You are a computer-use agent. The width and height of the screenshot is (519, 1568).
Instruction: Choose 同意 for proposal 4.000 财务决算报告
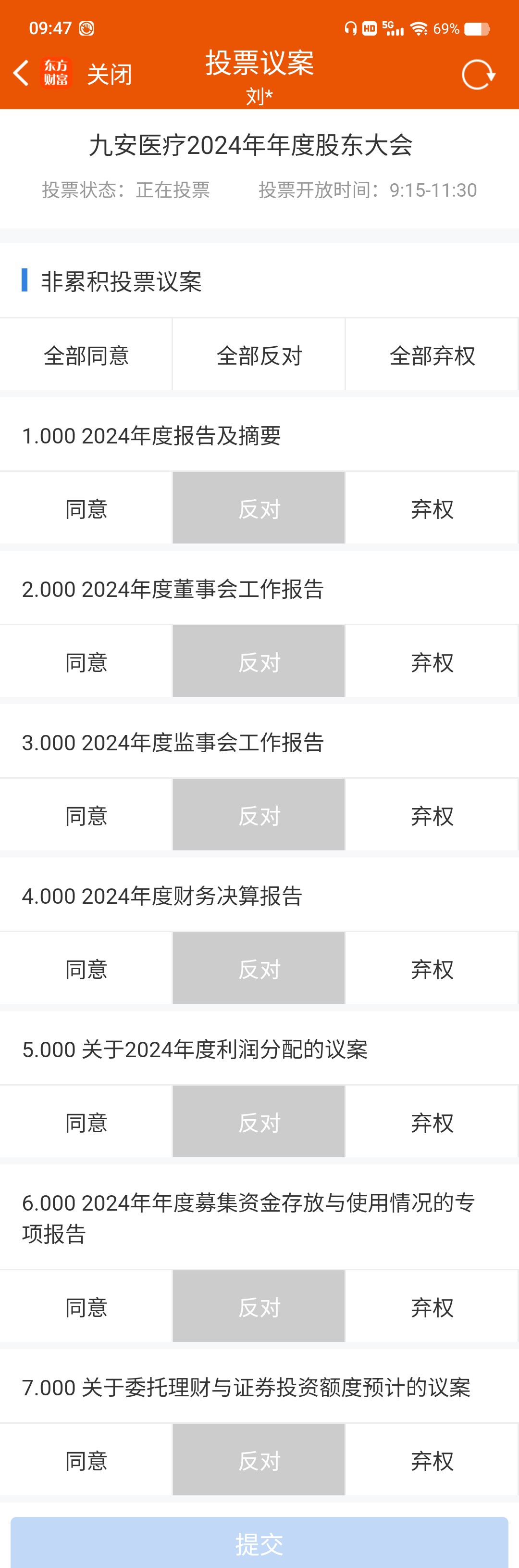click(86, 968)
